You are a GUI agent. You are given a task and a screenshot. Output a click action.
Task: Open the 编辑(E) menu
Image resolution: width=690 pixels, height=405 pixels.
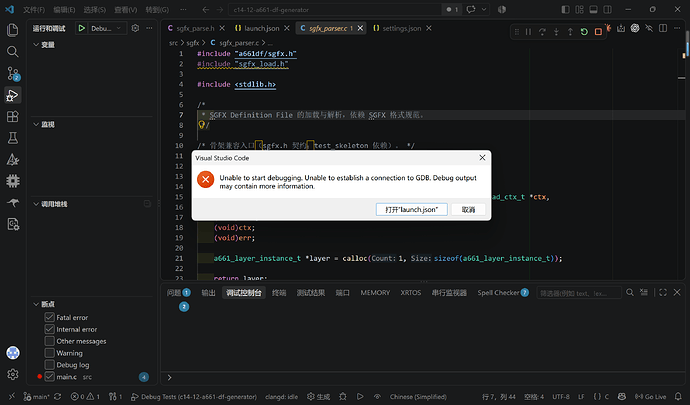[64, 9]
